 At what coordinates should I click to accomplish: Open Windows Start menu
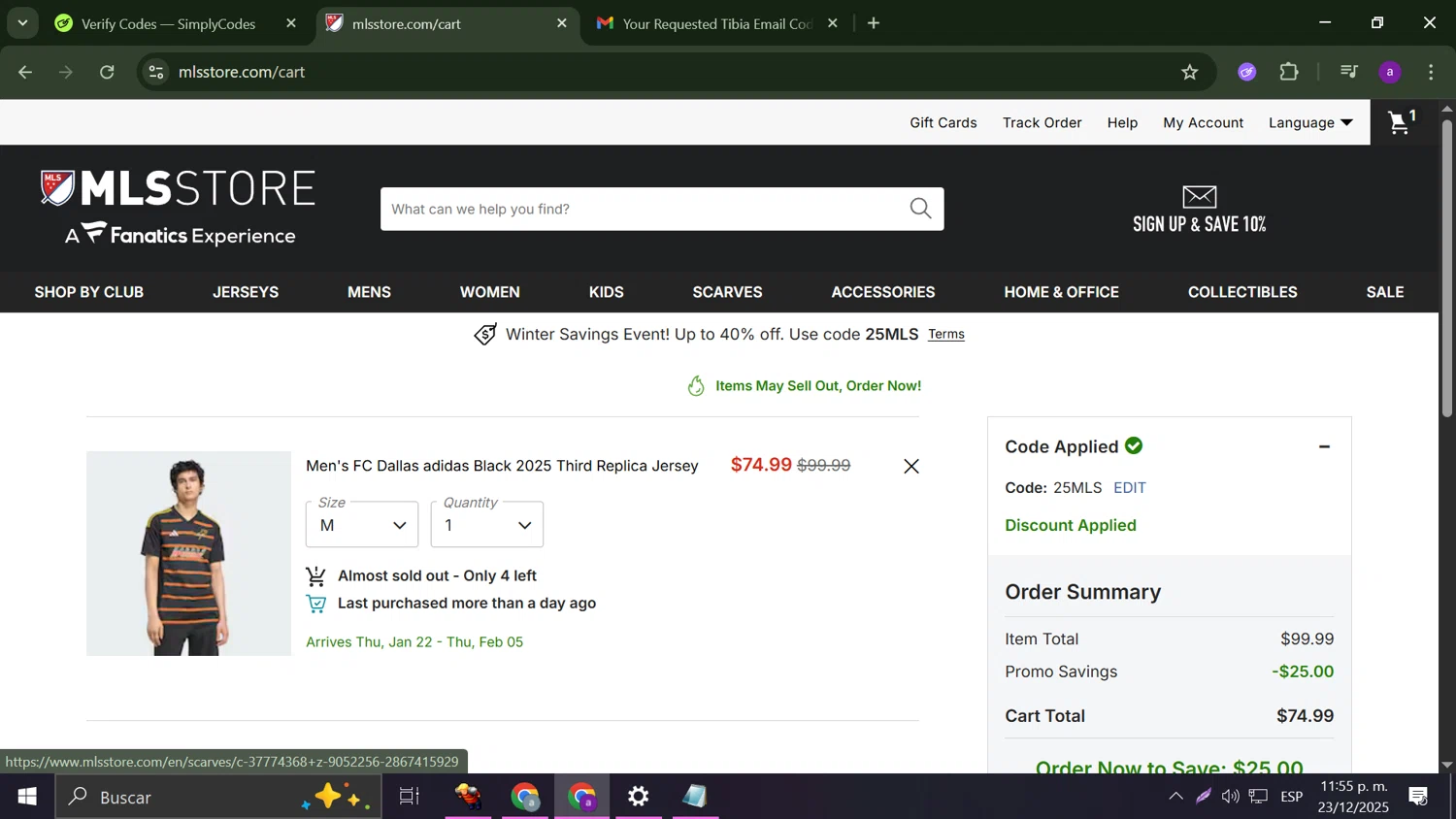coord(27,797)
